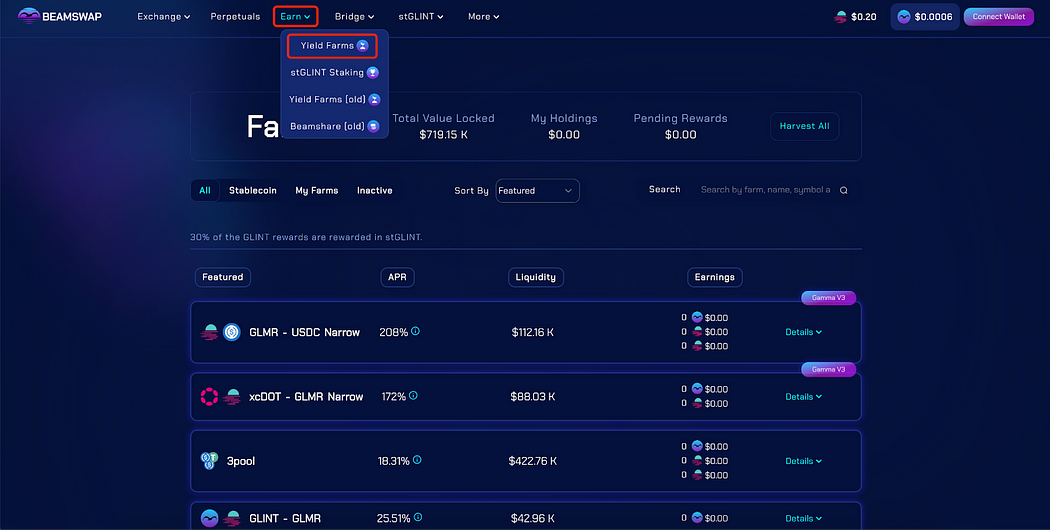1050x530 pixels.
Task: Click the USDC token icon in GLMR - USDC row
Action: tap(232, 332)
